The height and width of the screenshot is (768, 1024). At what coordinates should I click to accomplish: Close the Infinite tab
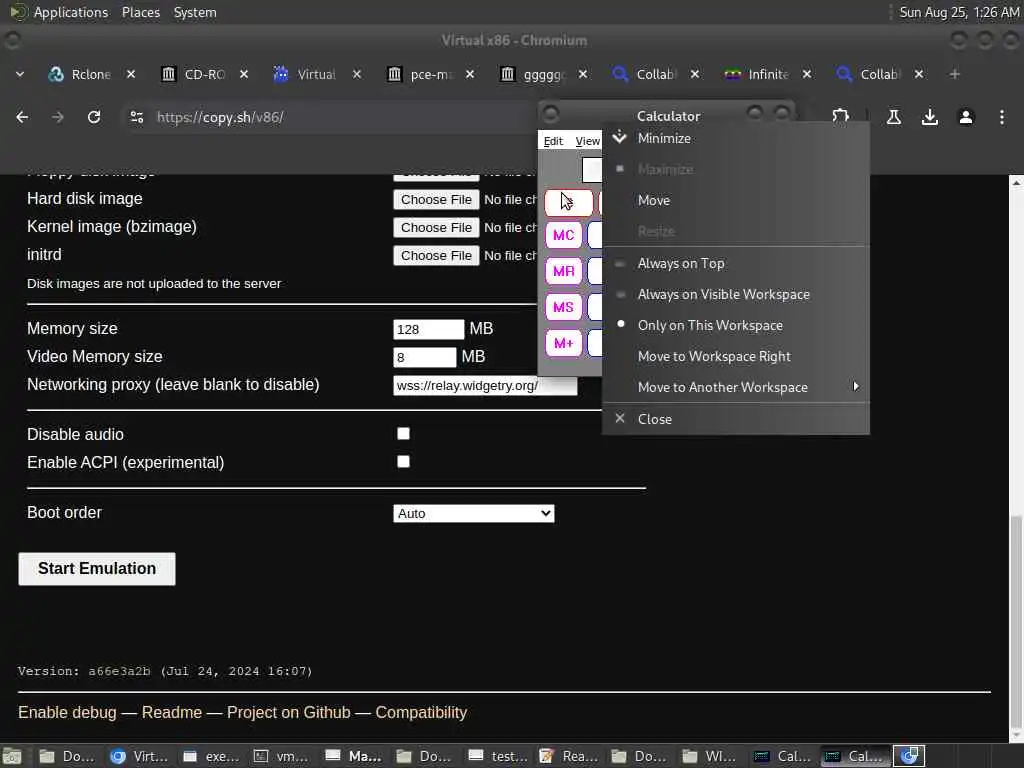[807, 74]
